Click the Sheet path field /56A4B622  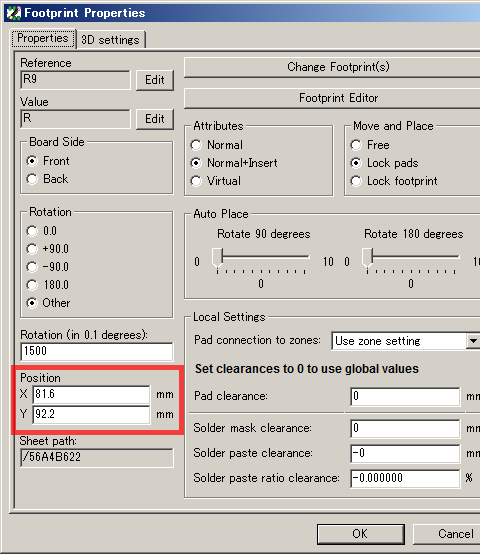point(97,457)
